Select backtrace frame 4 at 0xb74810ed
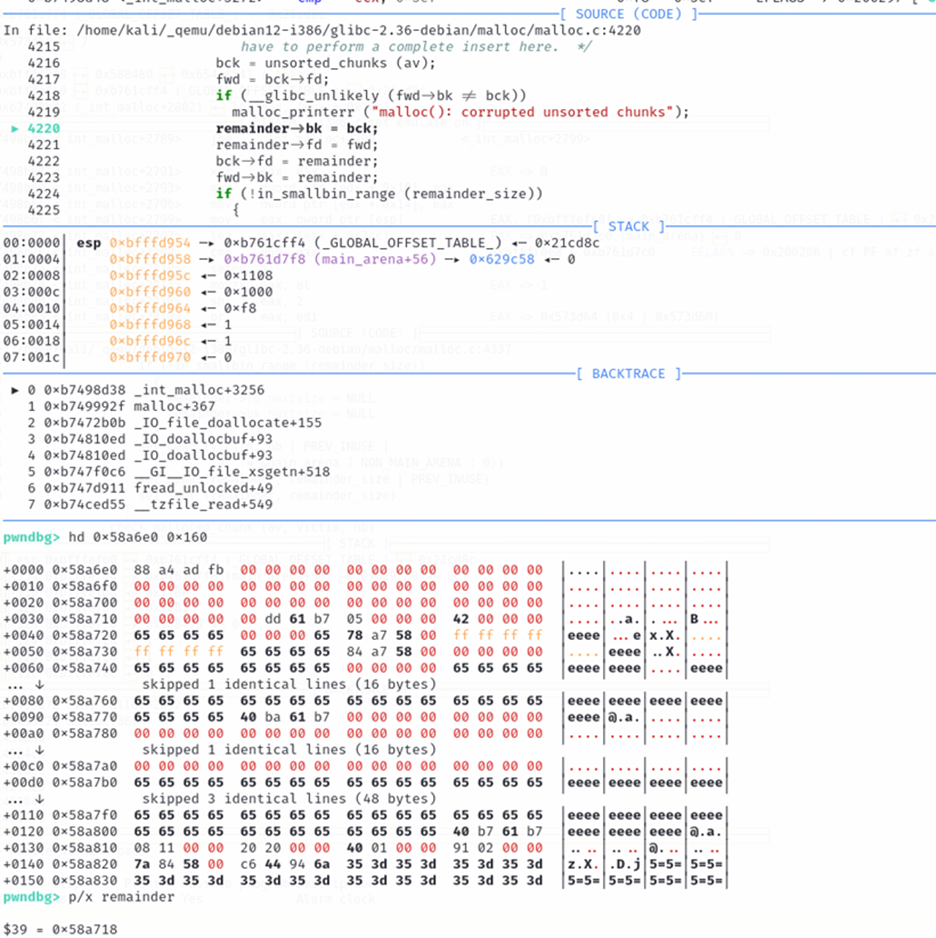 tap(150, 455)
